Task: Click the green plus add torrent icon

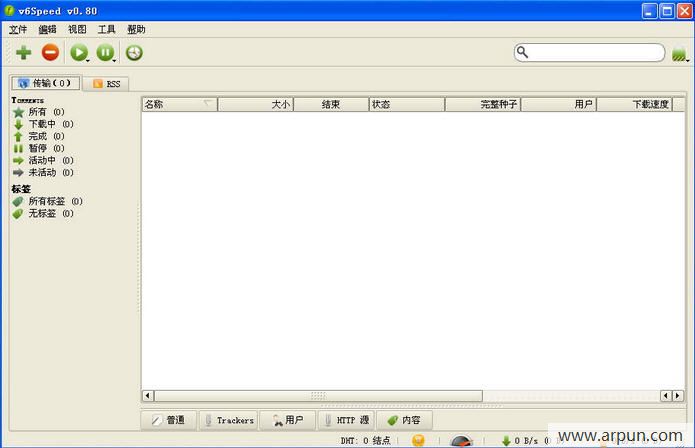Action: coord(23,53)
